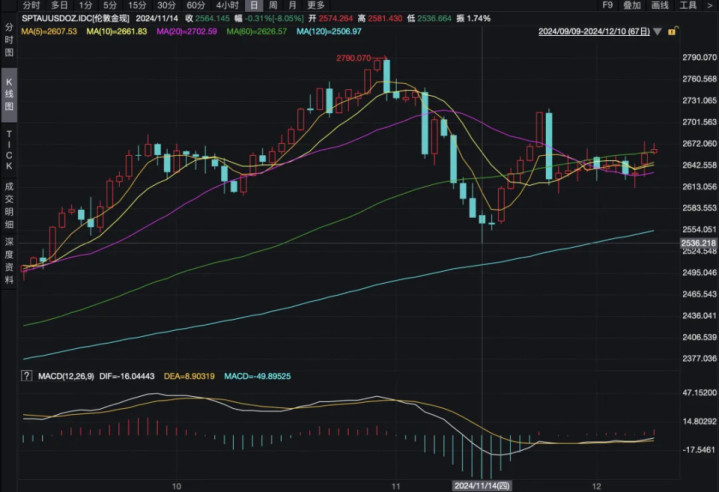Open the 分时图 sidebar panel

pos(9,39)
